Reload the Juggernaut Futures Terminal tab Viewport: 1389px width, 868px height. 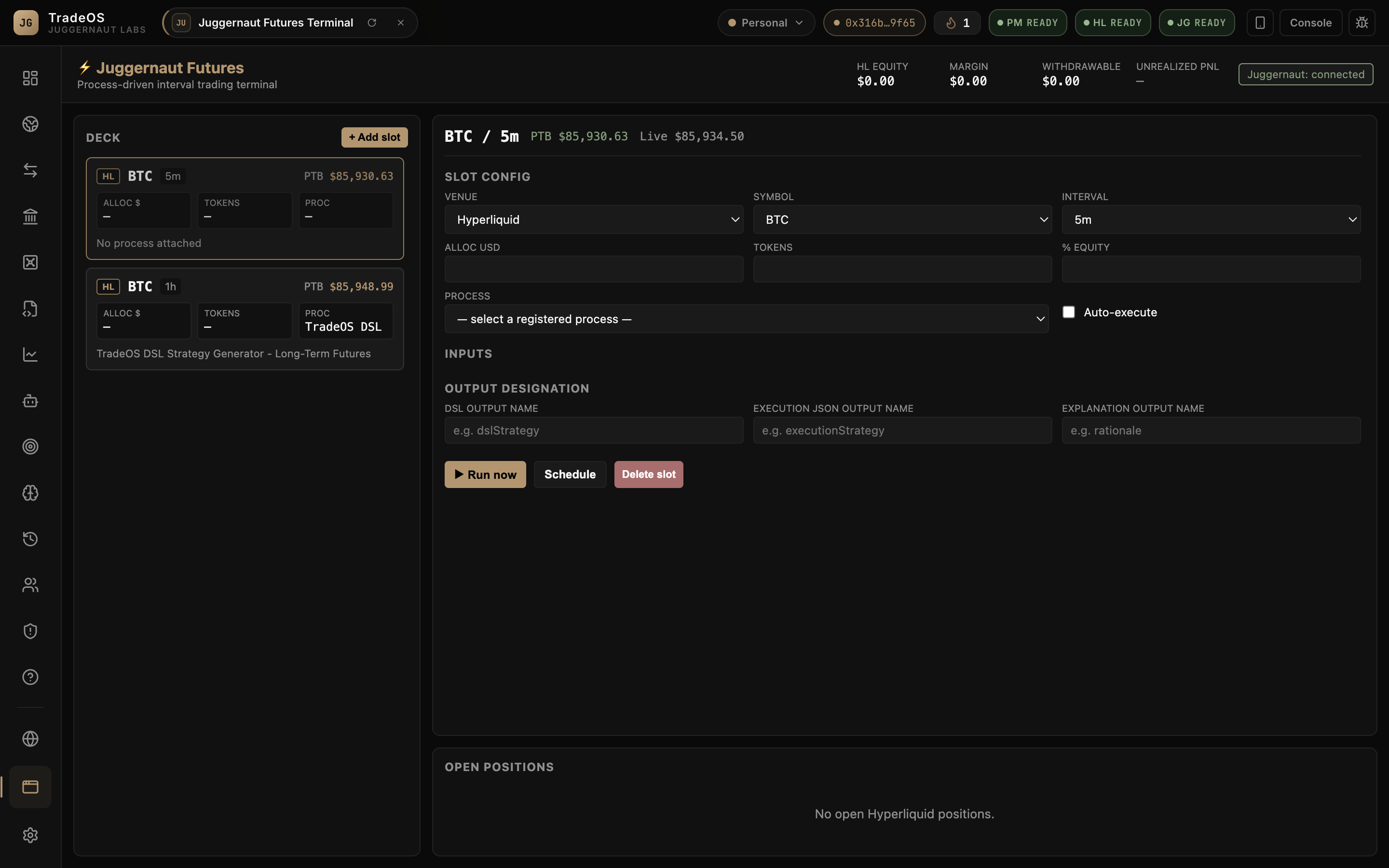pos(372,23)
